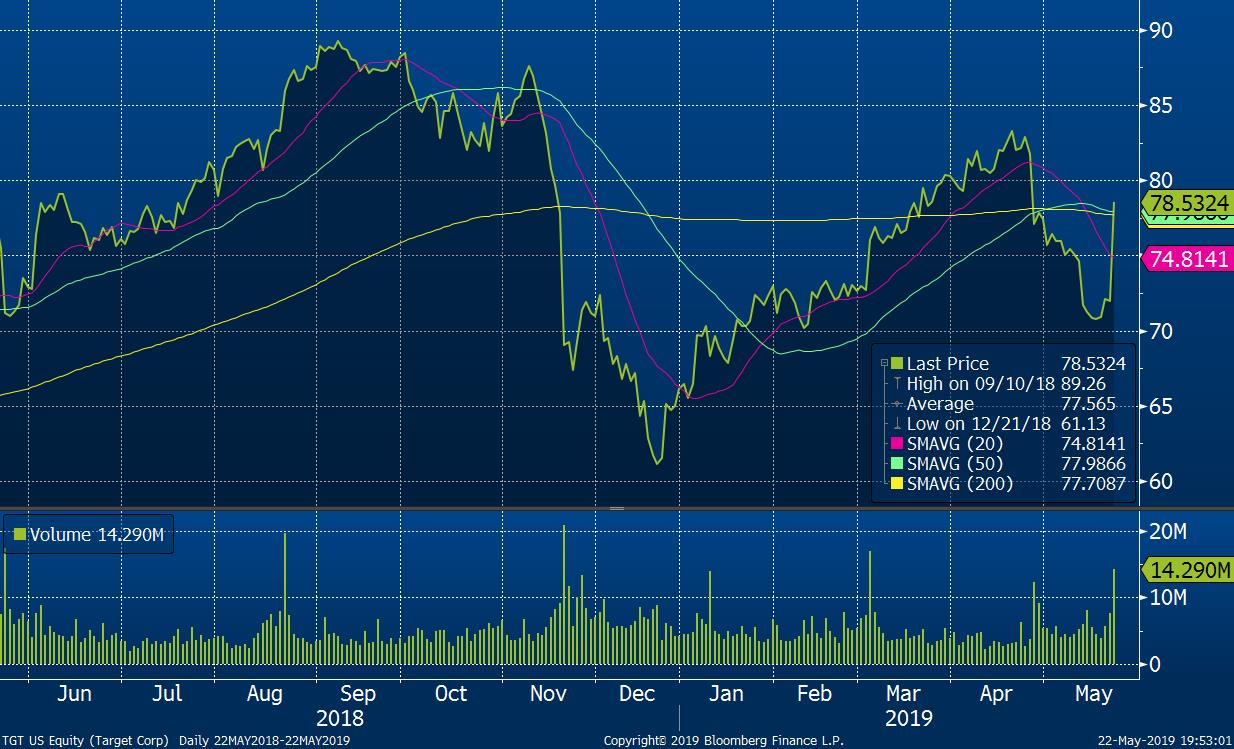Click the 20M volume axis label
The image size is (1234, 749).
pos(1167,531)
